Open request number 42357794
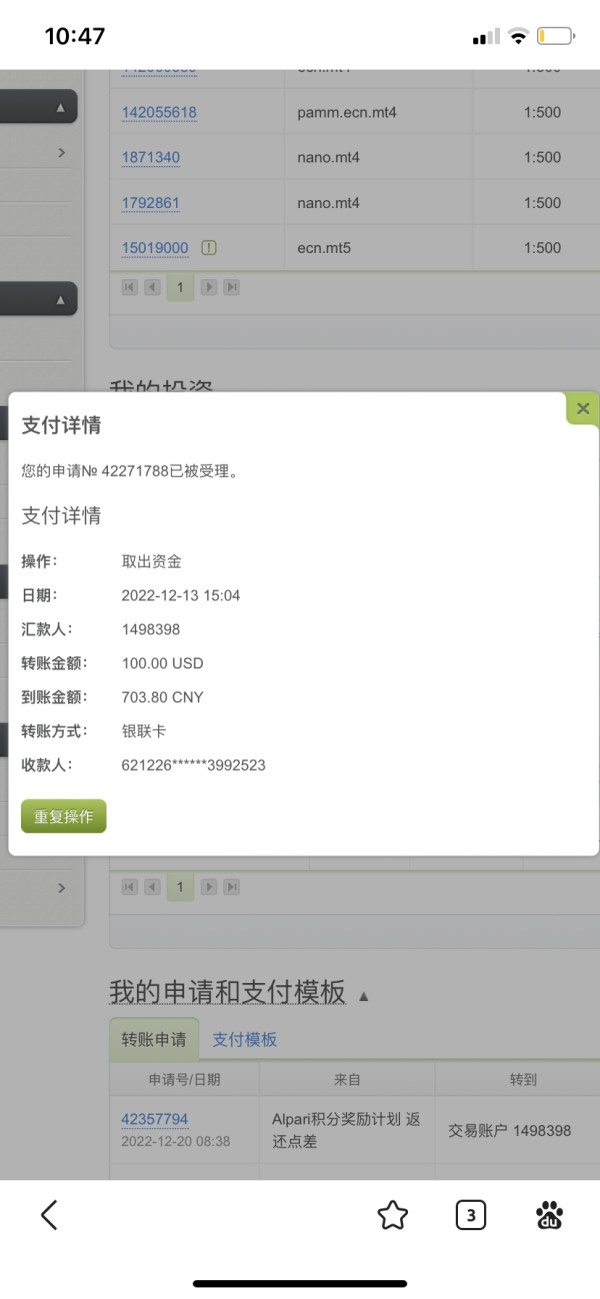 coord(154,1119)
